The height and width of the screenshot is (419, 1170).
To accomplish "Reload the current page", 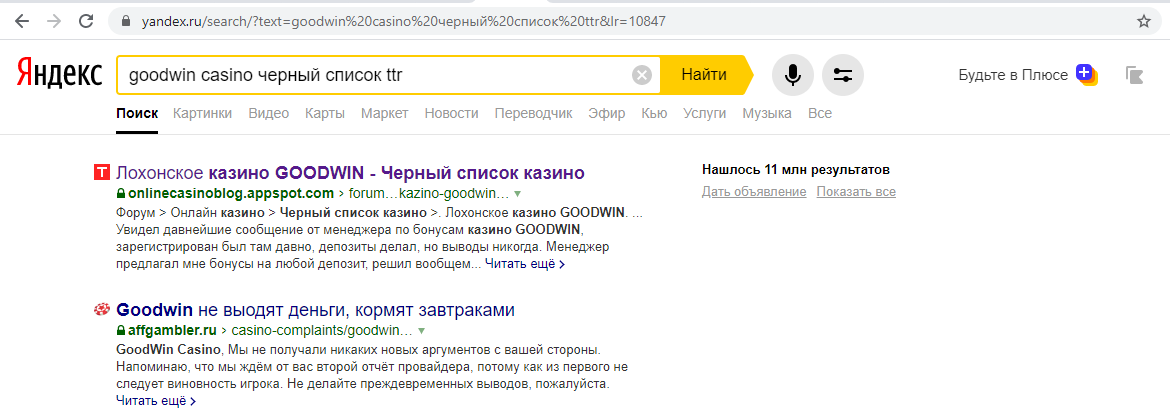I will [87, 21].
